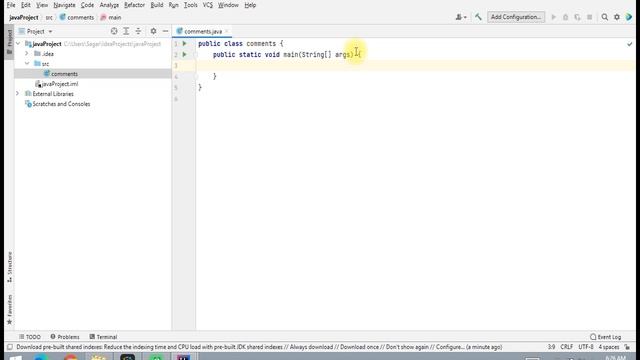Collapse the javaProject root node
Image resolution: width=640 pixels, height=360 pixels.
coord(18,44)
